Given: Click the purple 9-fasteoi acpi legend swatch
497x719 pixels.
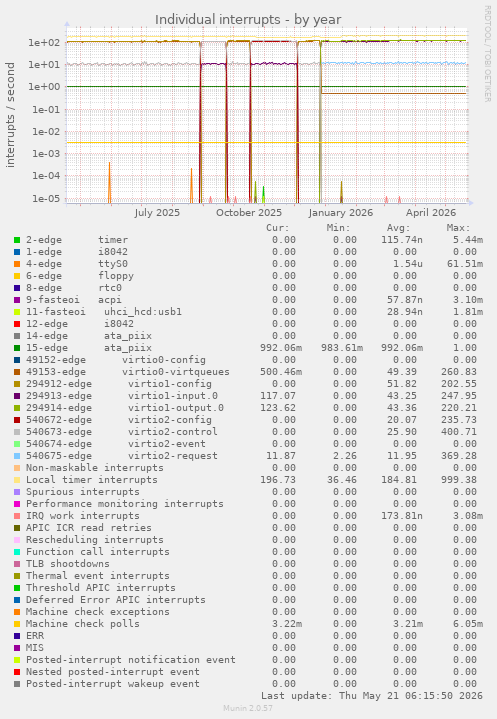Looking at the screenshot, I should [17, 300].
